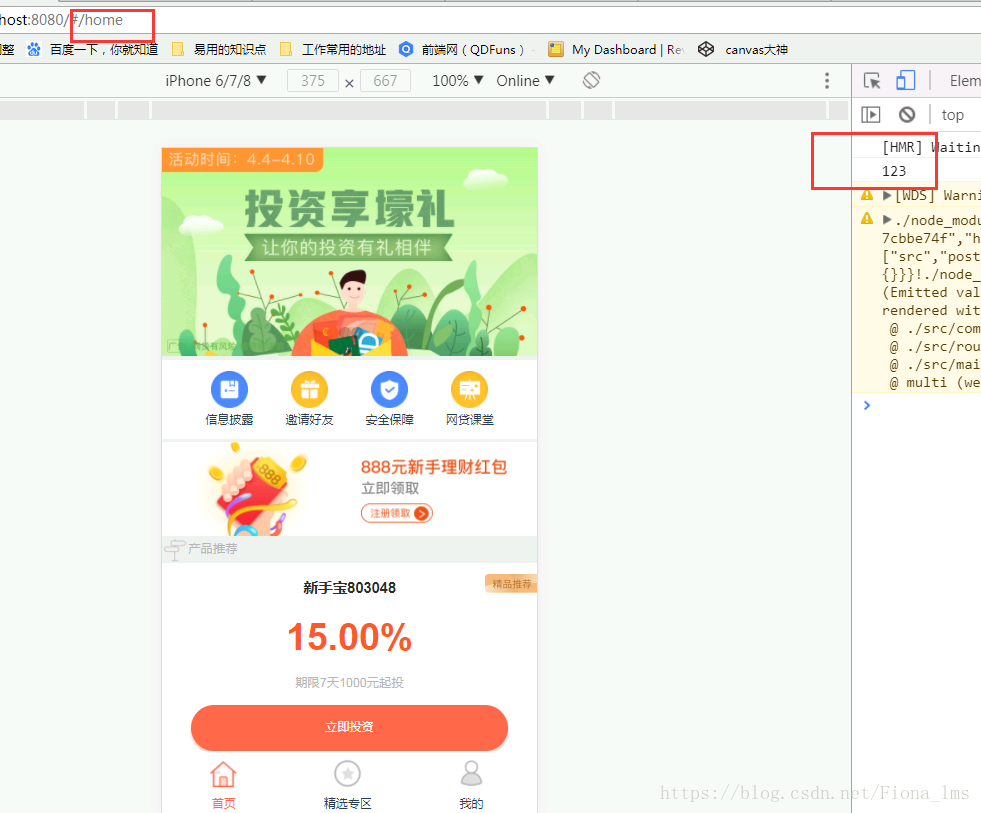This screenshot has height=813, width=981.
Task: Click the screen rotation icon in device toolbar
Action: (x=591, y=79)
